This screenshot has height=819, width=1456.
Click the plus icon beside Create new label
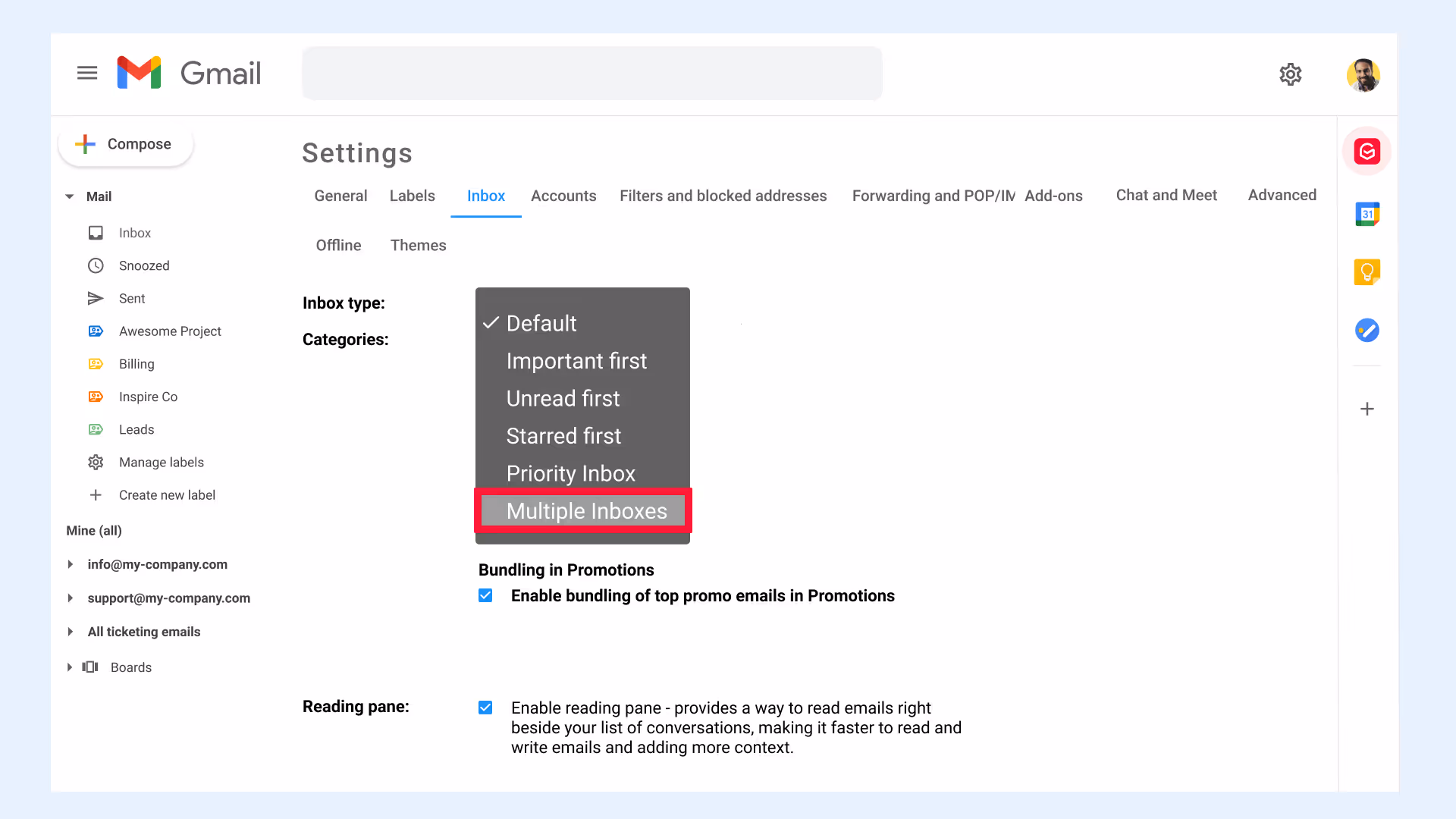pos(96,495)
